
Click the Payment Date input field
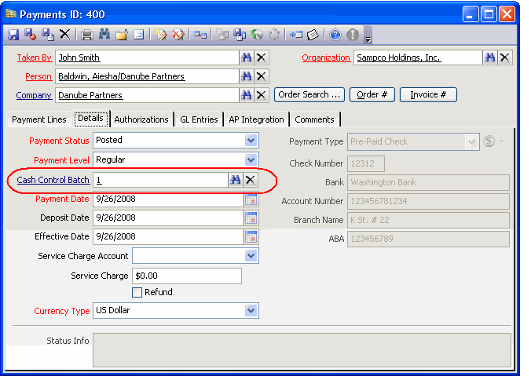(168, 199)
